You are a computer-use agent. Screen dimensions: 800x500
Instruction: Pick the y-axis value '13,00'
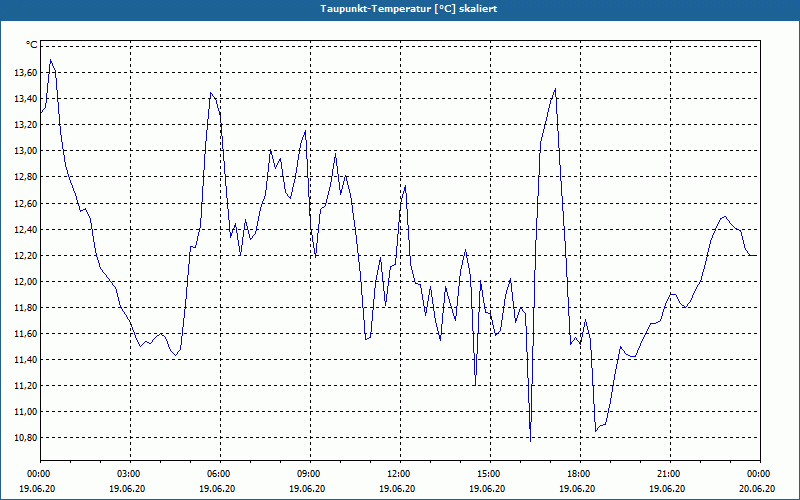26,151
